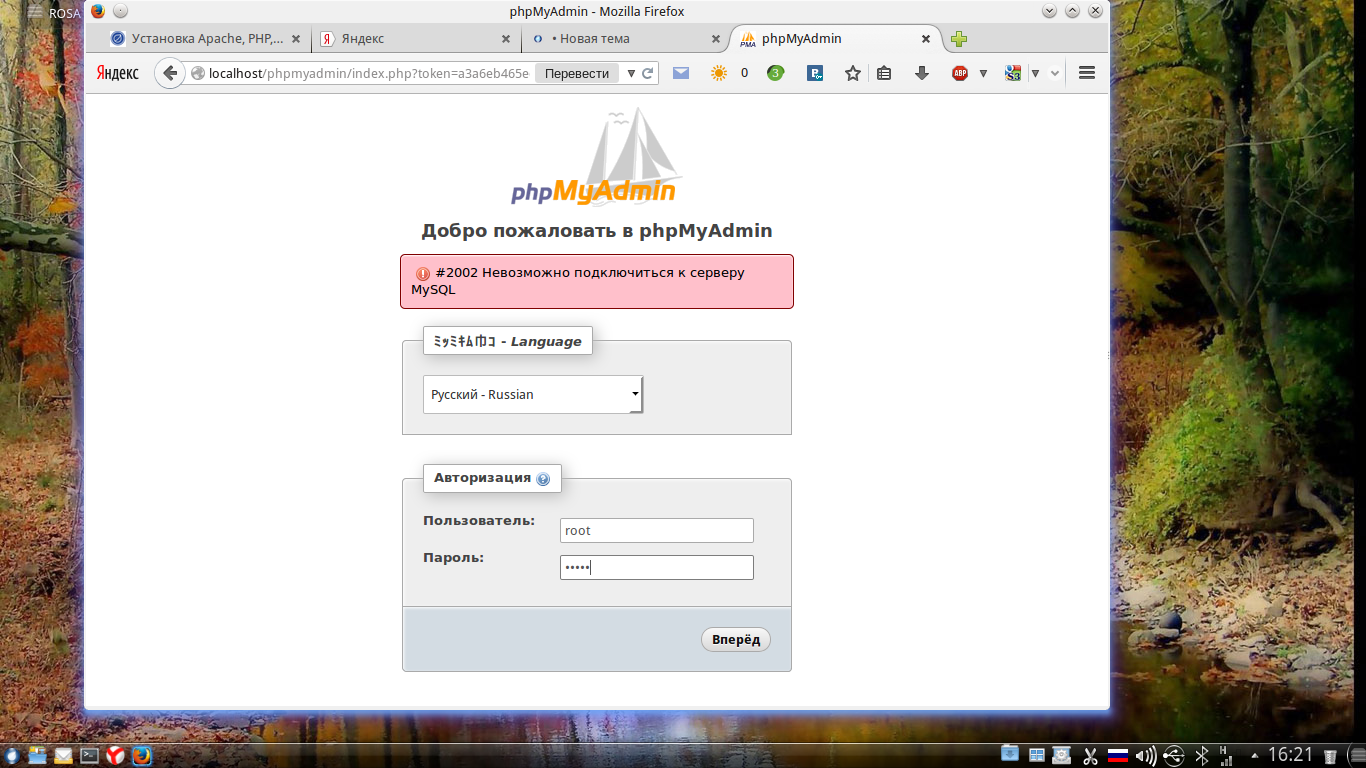Open the Firefox hamburger menu
Image resolution: width=1366 pixels, height=768 pixels.
(1087, 73)
